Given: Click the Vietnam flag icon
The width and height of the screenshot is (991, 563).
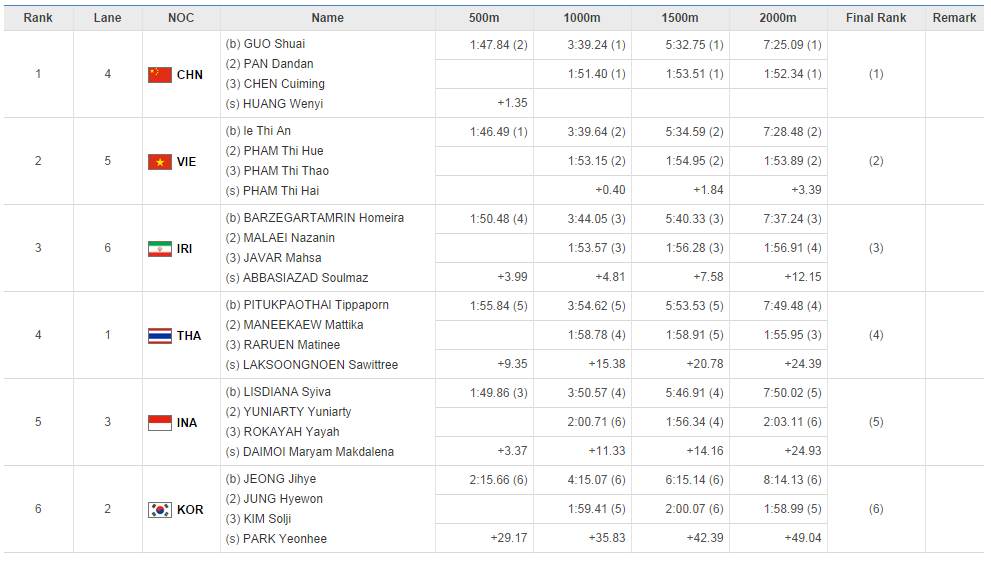Looking at the screenshot, I should coord(160,161).
